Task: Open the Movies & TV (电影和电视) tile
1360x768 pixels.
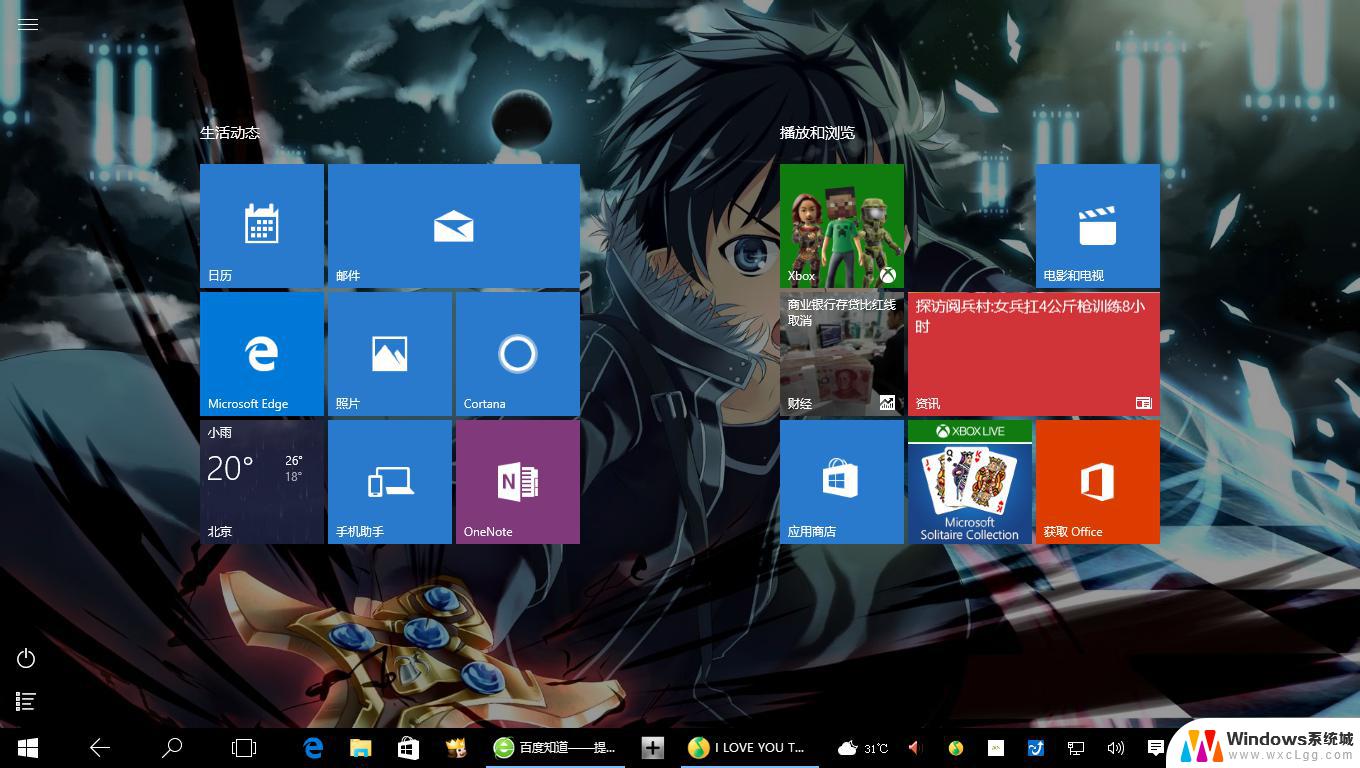Action: coord(1098,226)
